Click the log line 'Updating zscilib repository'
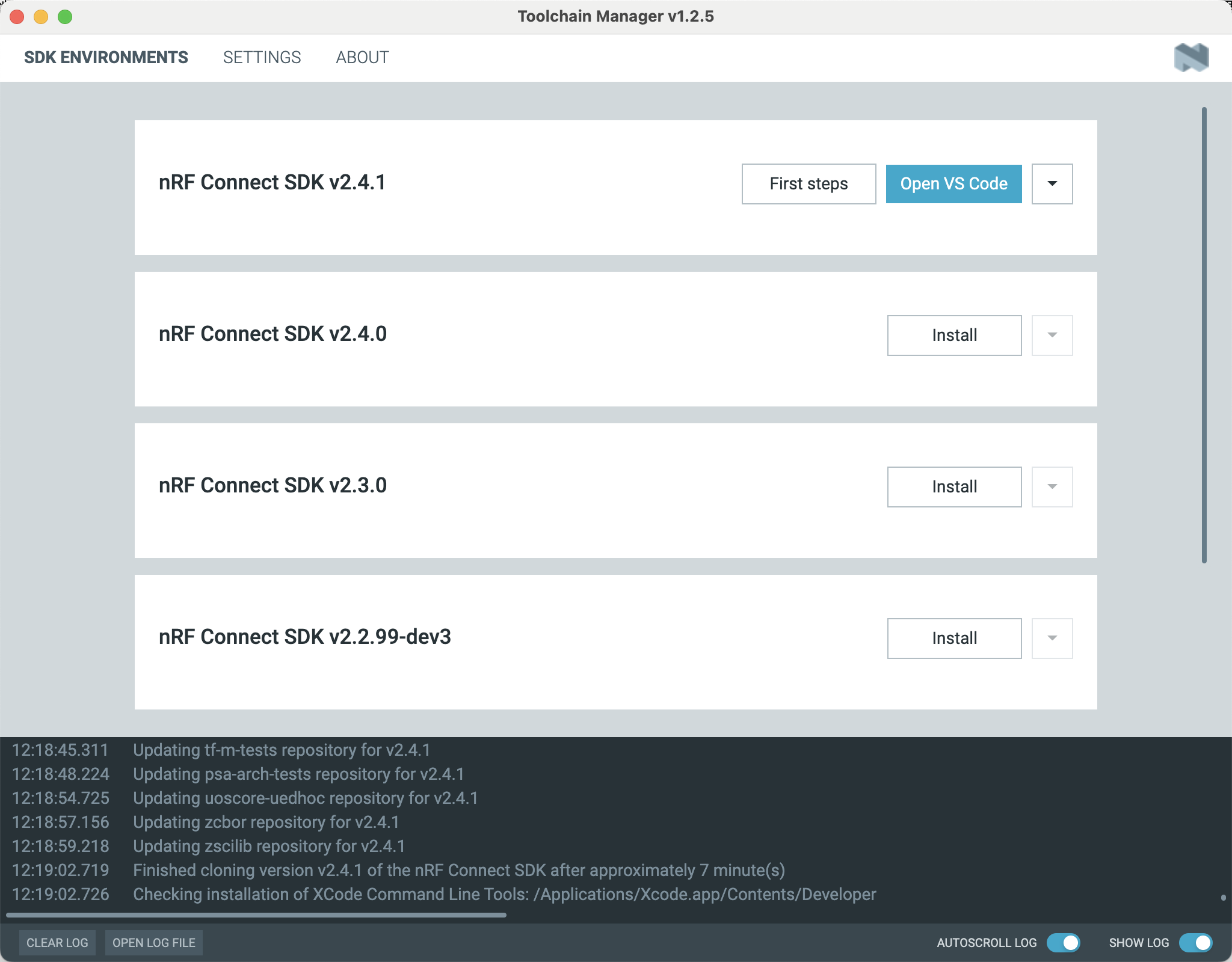The width and height of the screenshot is (1232, 962). point(269,847)
